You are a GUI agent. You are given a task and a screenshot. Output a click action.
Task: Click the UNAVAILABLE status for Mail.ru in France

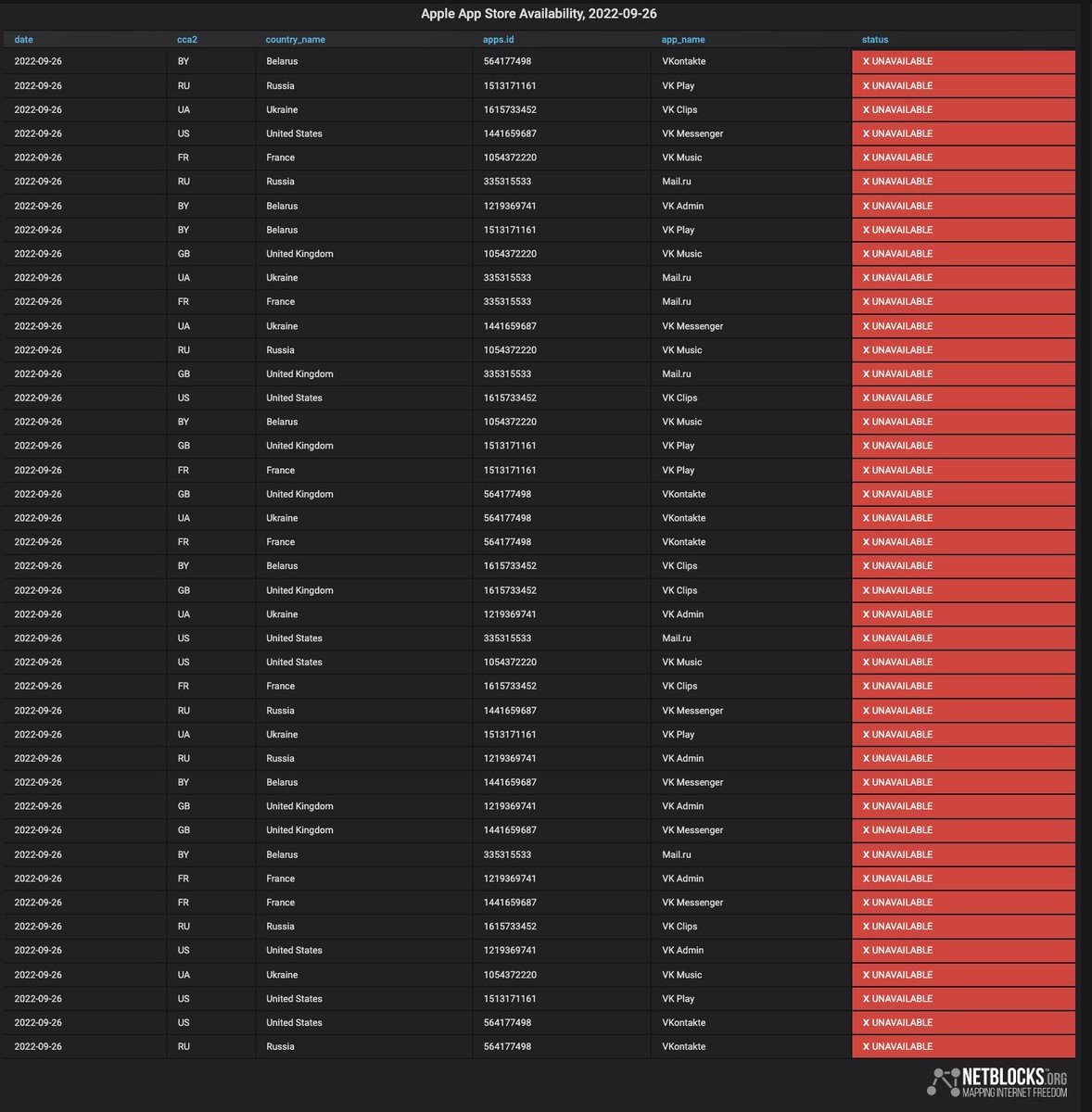[963, 302]
